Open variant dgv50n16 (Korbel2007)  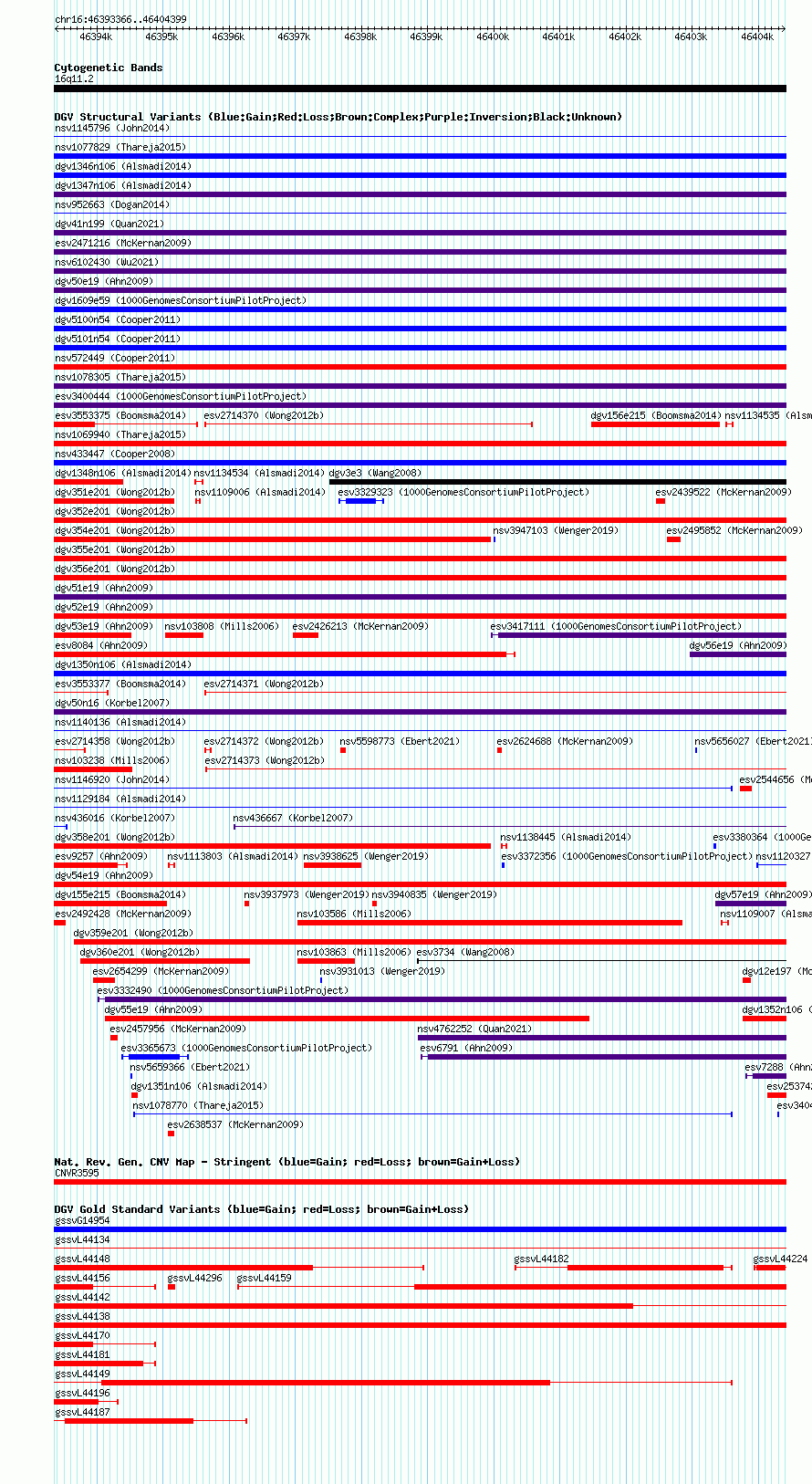(x=112, y=703)
